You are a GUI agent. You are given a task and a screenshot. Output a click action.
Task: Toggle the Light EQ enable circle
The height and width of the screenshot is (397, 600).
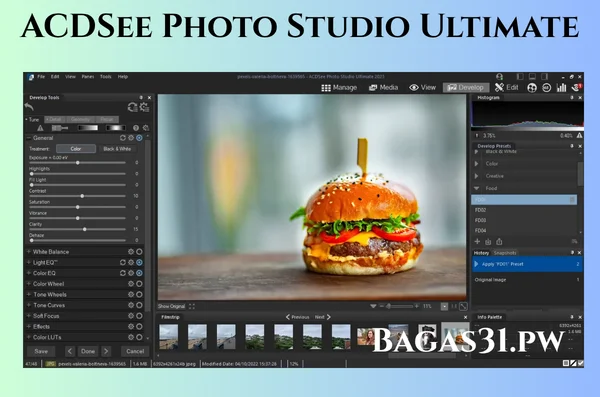pos(139,263)
